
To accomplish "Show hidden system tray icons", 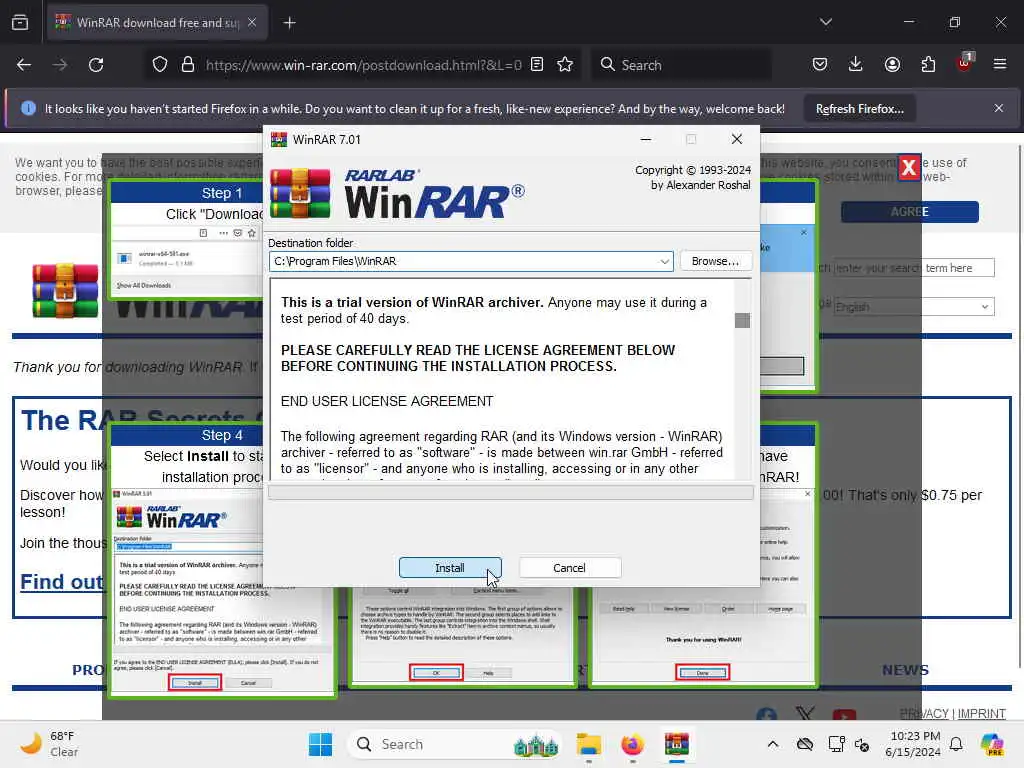I will point(773,744).
